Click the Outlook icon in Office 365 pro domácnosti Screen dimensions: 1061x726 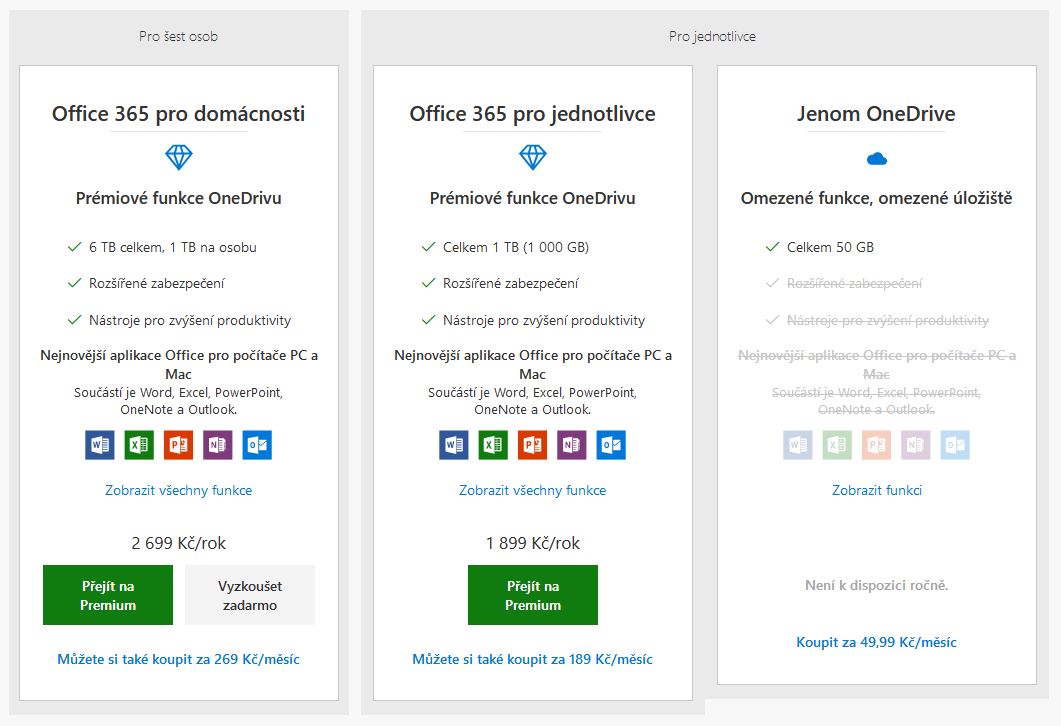pos(257,445)
